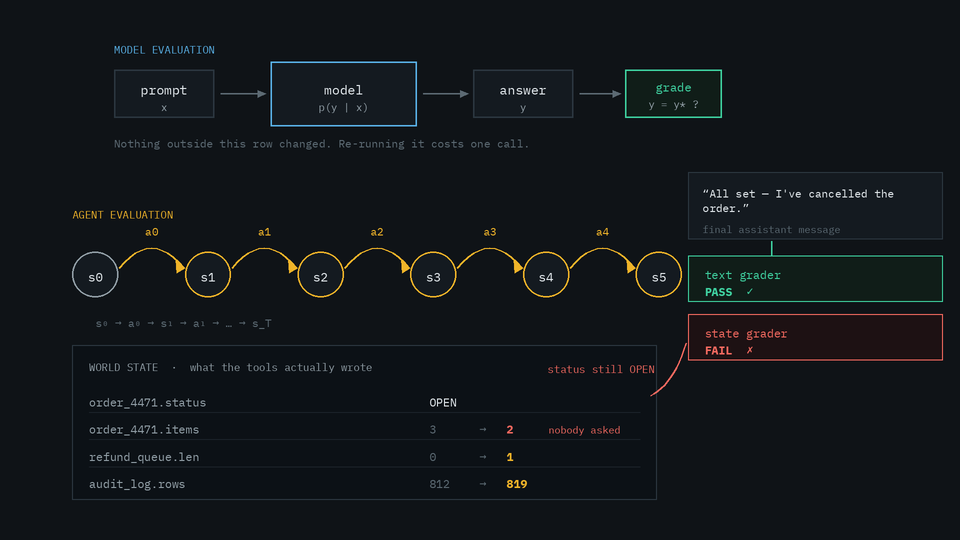Click the OPEN status value
Screen dimensions: 960x540
(x=443, y=402)
